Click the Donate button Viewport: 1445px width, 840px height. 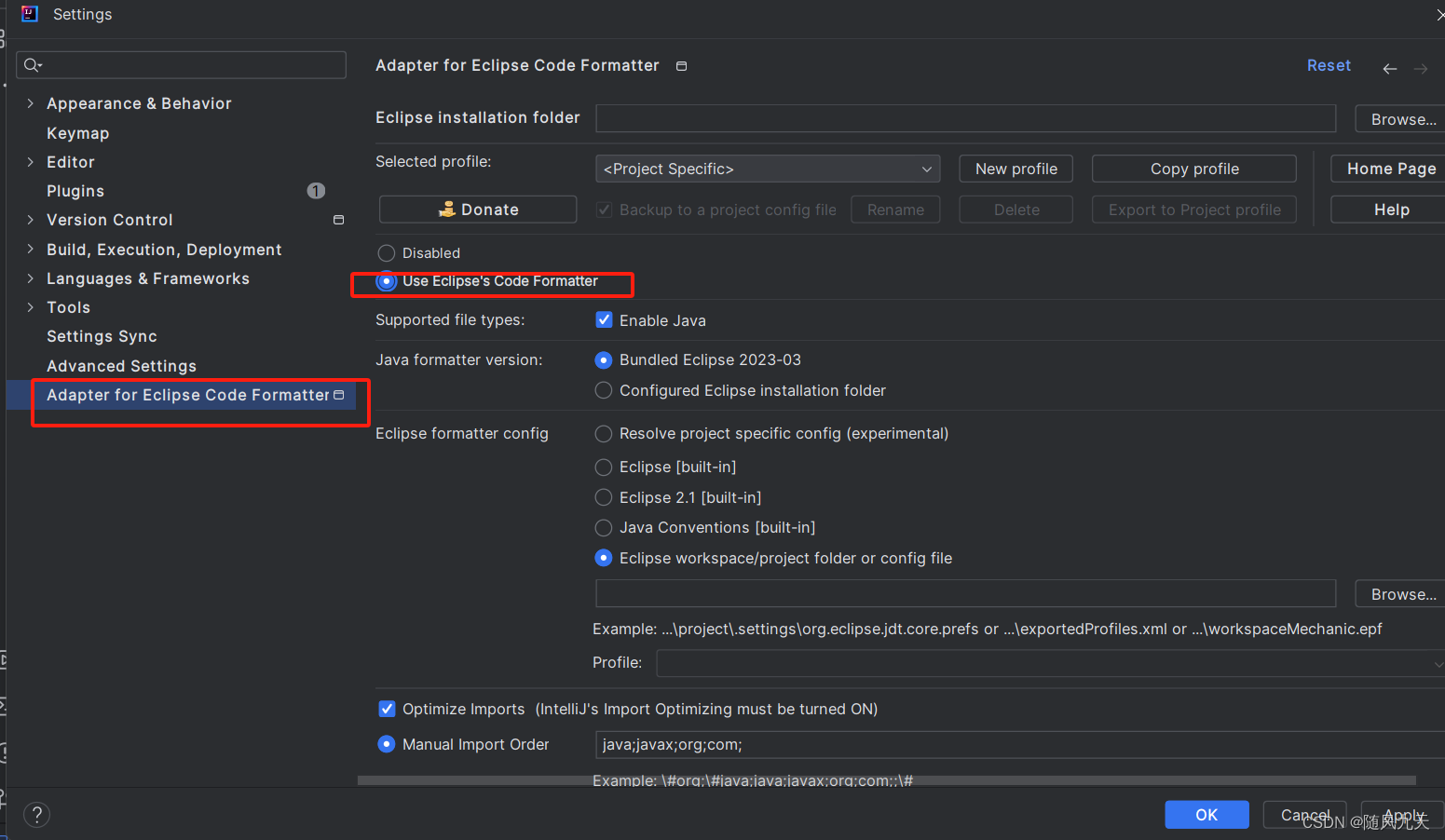click(x=478, y=210)
